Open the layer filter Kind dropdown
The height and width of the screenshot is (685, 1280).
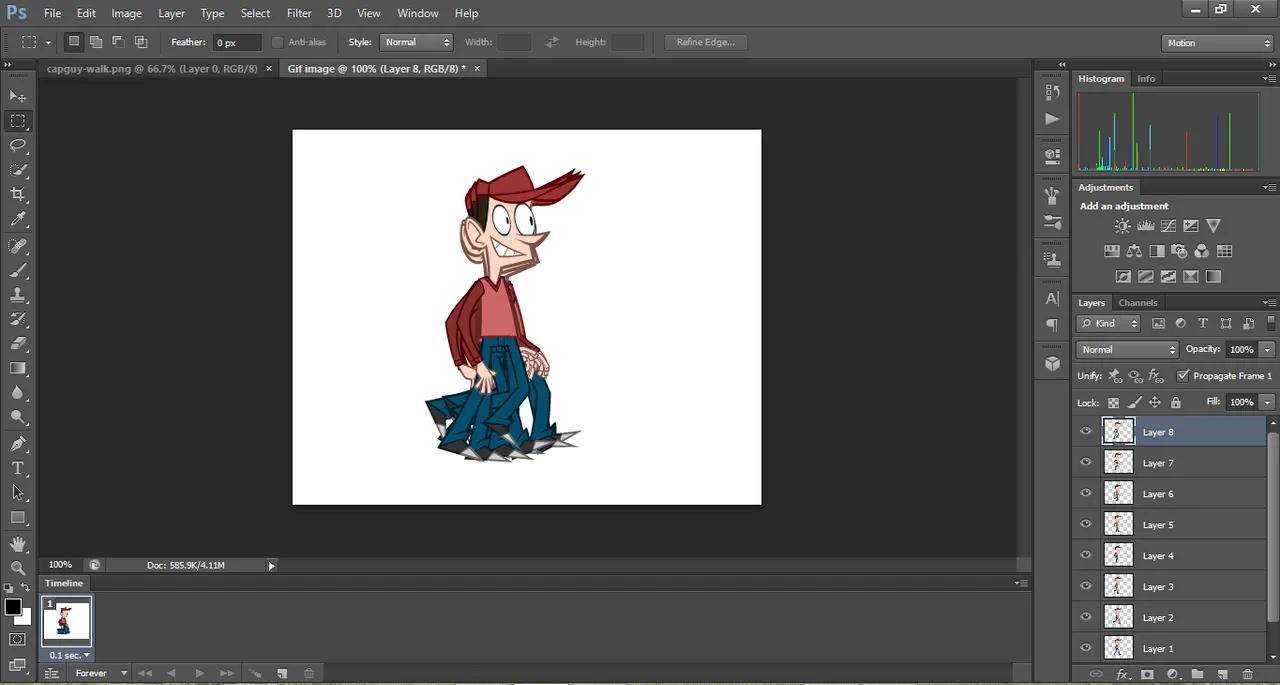tap(1108, 323)
